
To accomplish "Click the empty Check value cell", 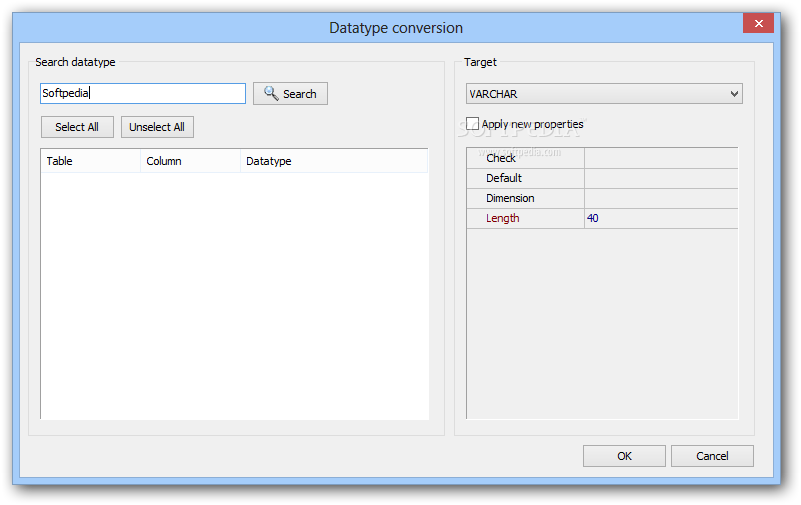I will [661, 158].
